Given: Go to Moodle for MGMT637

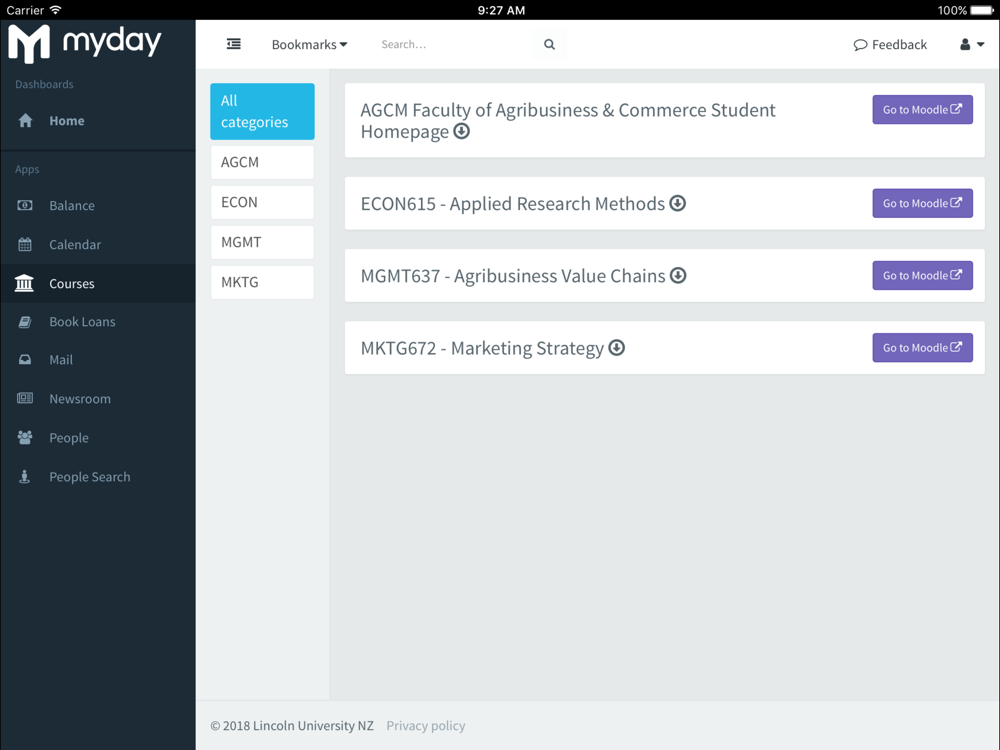Looking at the screenshot, I should click(x=922, y=276).
